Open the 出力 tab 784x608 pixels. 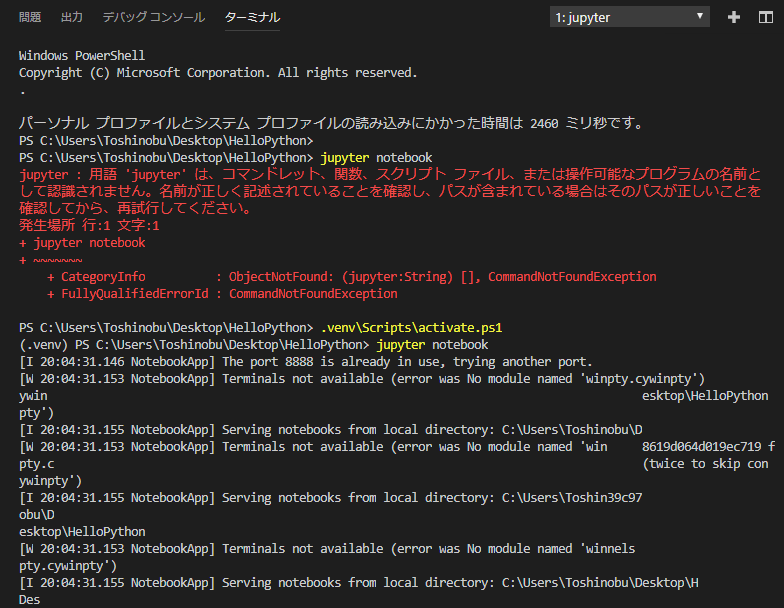pos(72,18)
